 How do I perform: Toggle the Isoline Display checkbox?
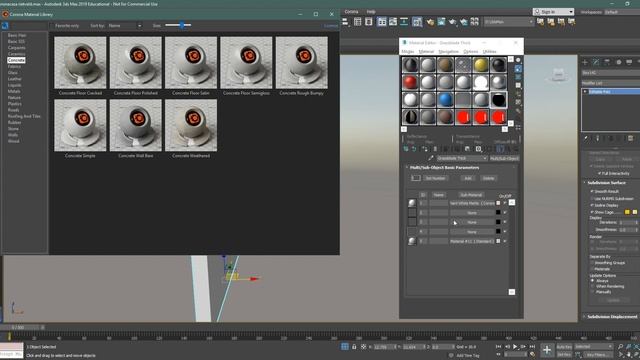pos(592,205)
